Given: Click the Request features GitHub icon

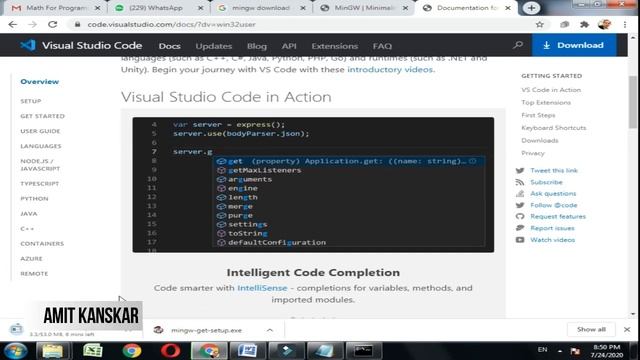Looking at the screenshot, I should pyautogui.click(x=520, y=216).
